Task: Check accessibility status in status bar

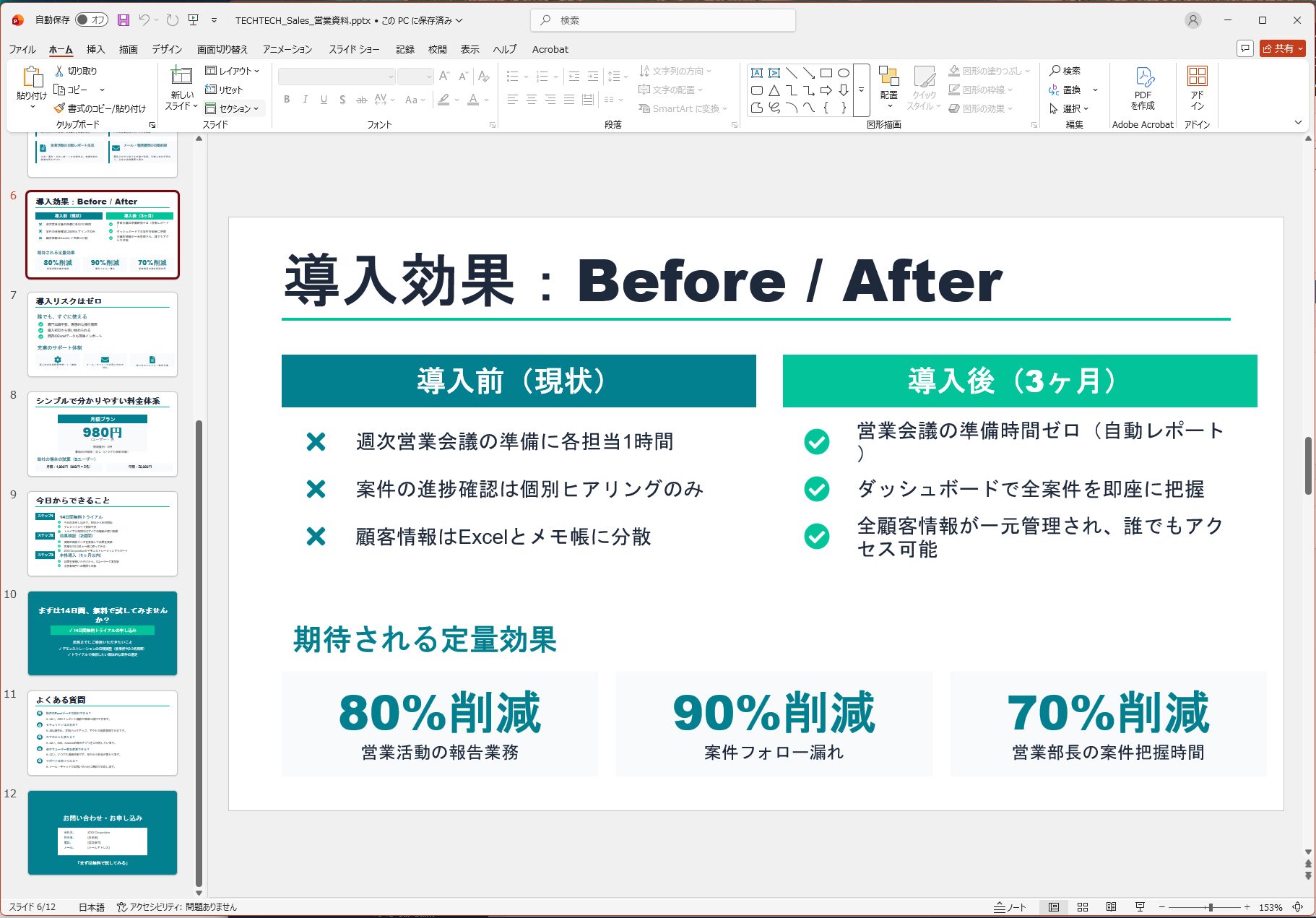Action: [177, 907]
